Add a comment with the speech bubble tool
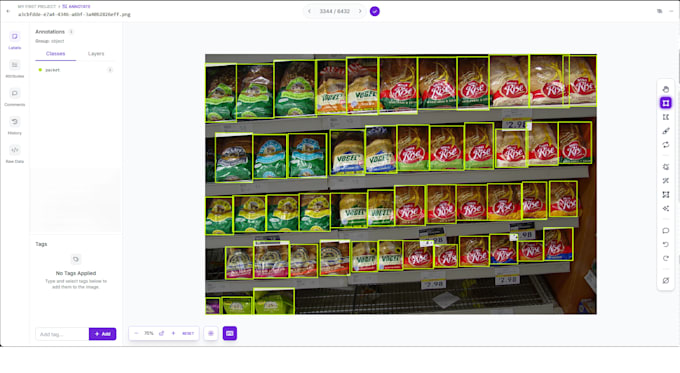Viewport: 680px width, 373px height. (666, 231)
